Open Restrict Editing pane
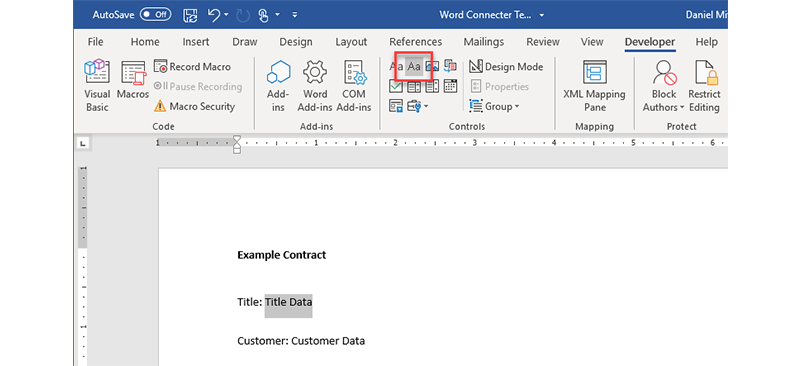This screenshot has height=366, width=800. 704,85
